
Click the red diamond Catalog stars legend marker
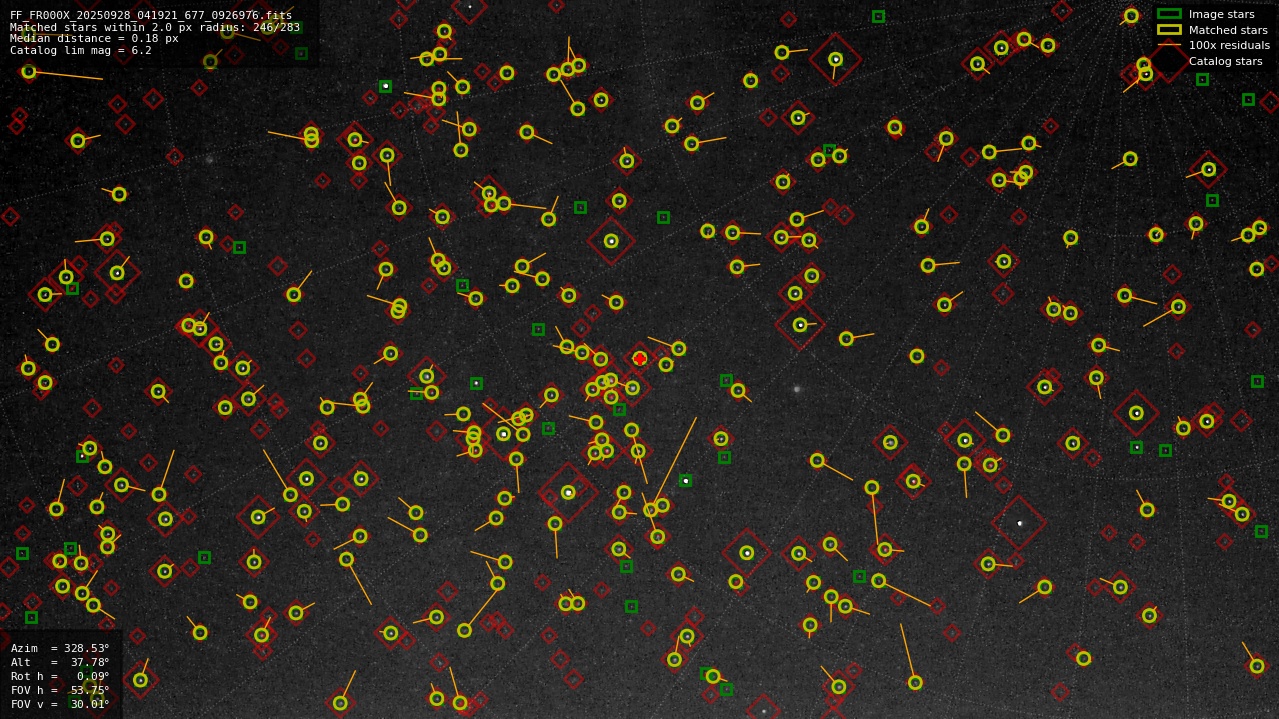1169,61
